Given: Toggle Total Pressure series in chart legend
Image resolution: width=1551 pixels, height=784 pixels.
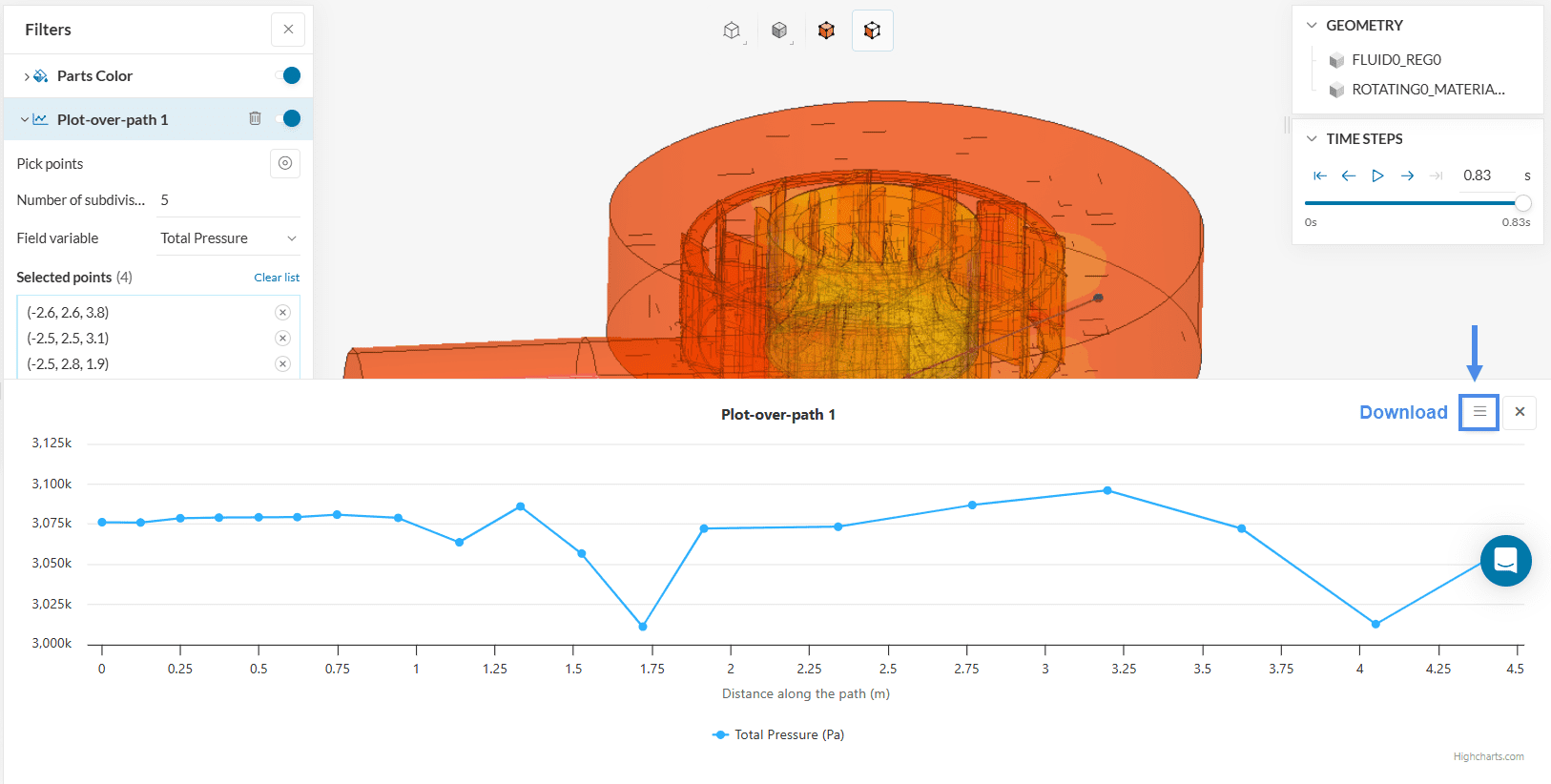Looking at the screenshot, I should (x=778, y=734).
